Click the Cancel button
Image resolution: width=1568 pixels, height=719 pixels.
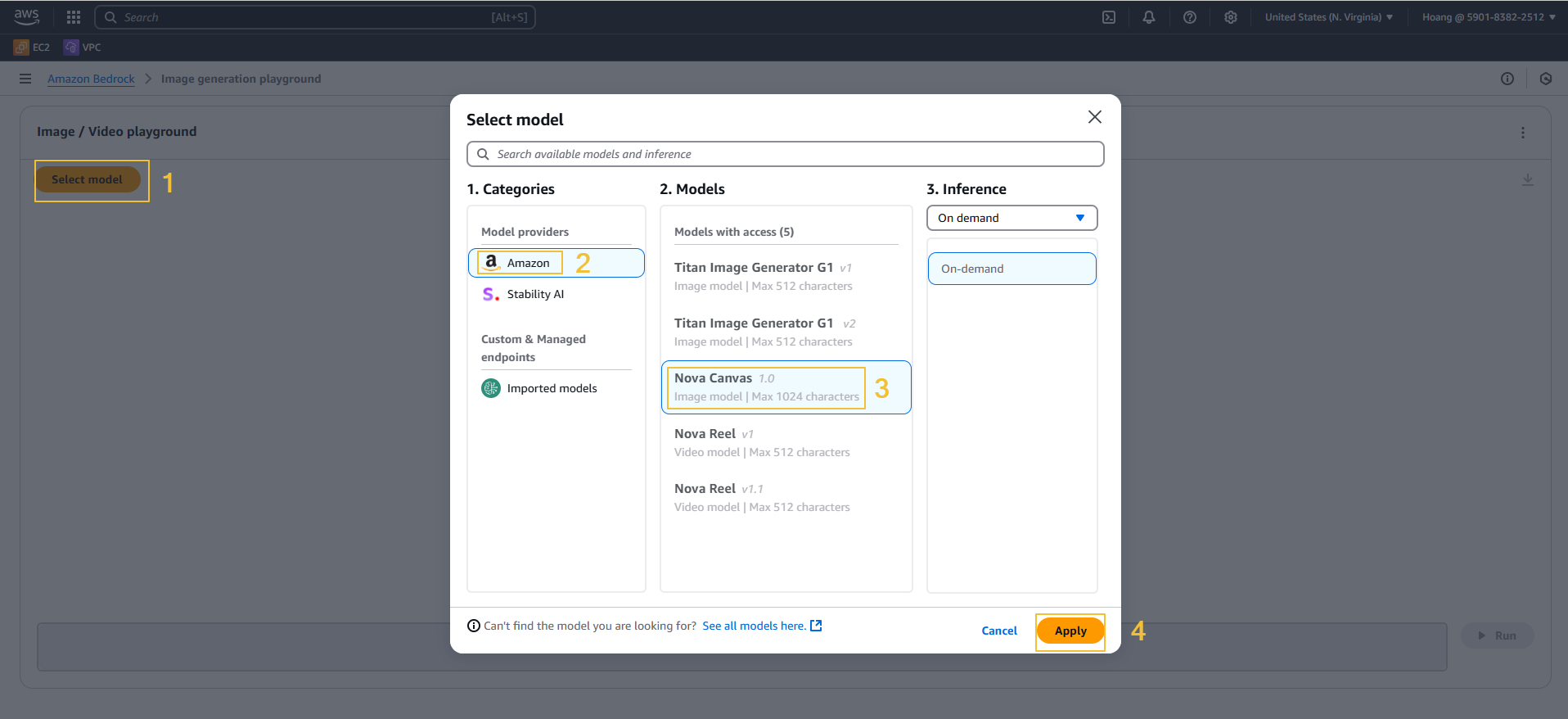999,631
